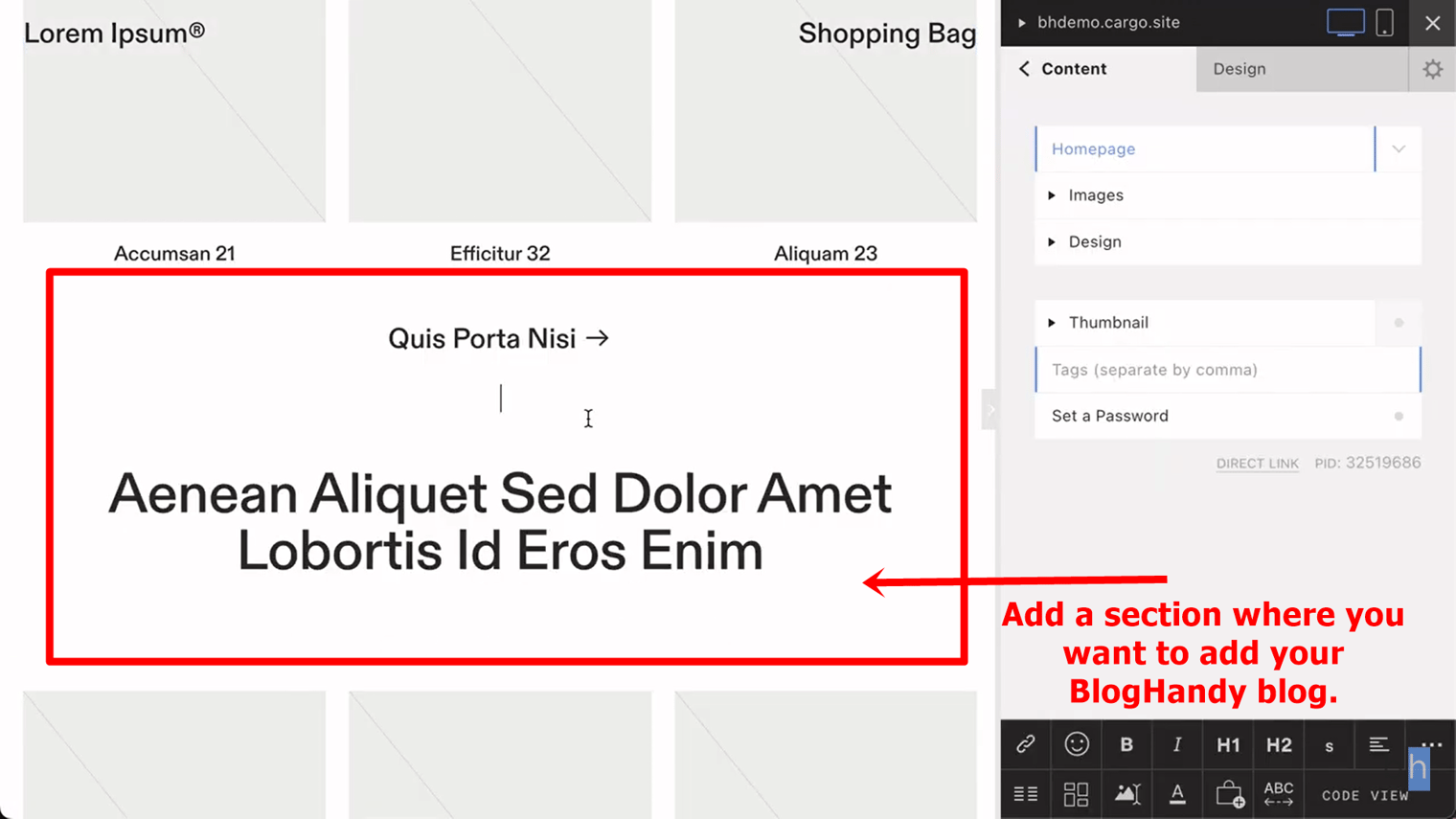Open the text color underline tool
Image resolution: width=1456 pixels, height=819 pixels.
(1177, 794)
